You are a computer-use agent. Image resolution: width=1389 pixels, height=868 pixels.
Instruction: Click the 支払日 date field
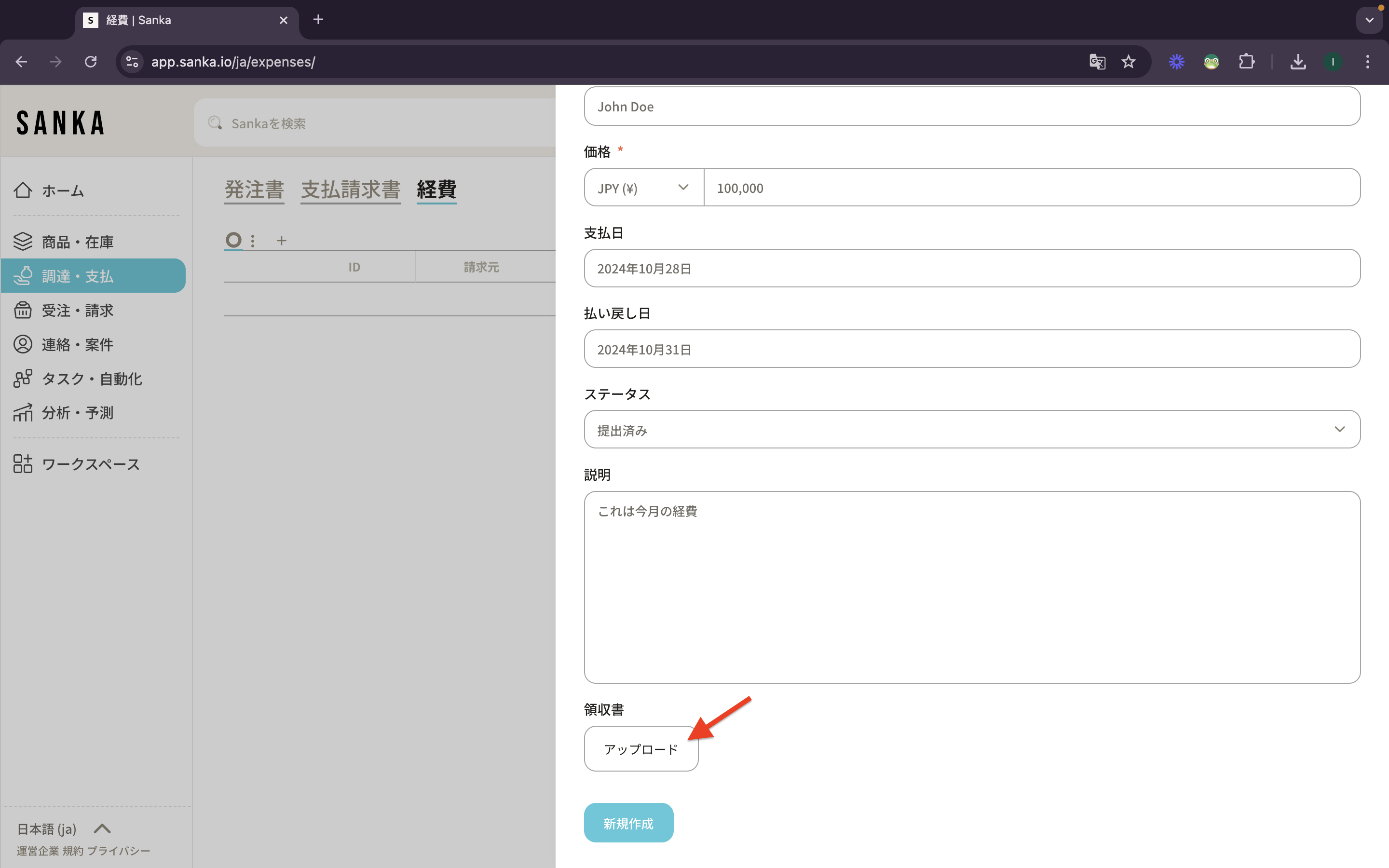[972, 268]
